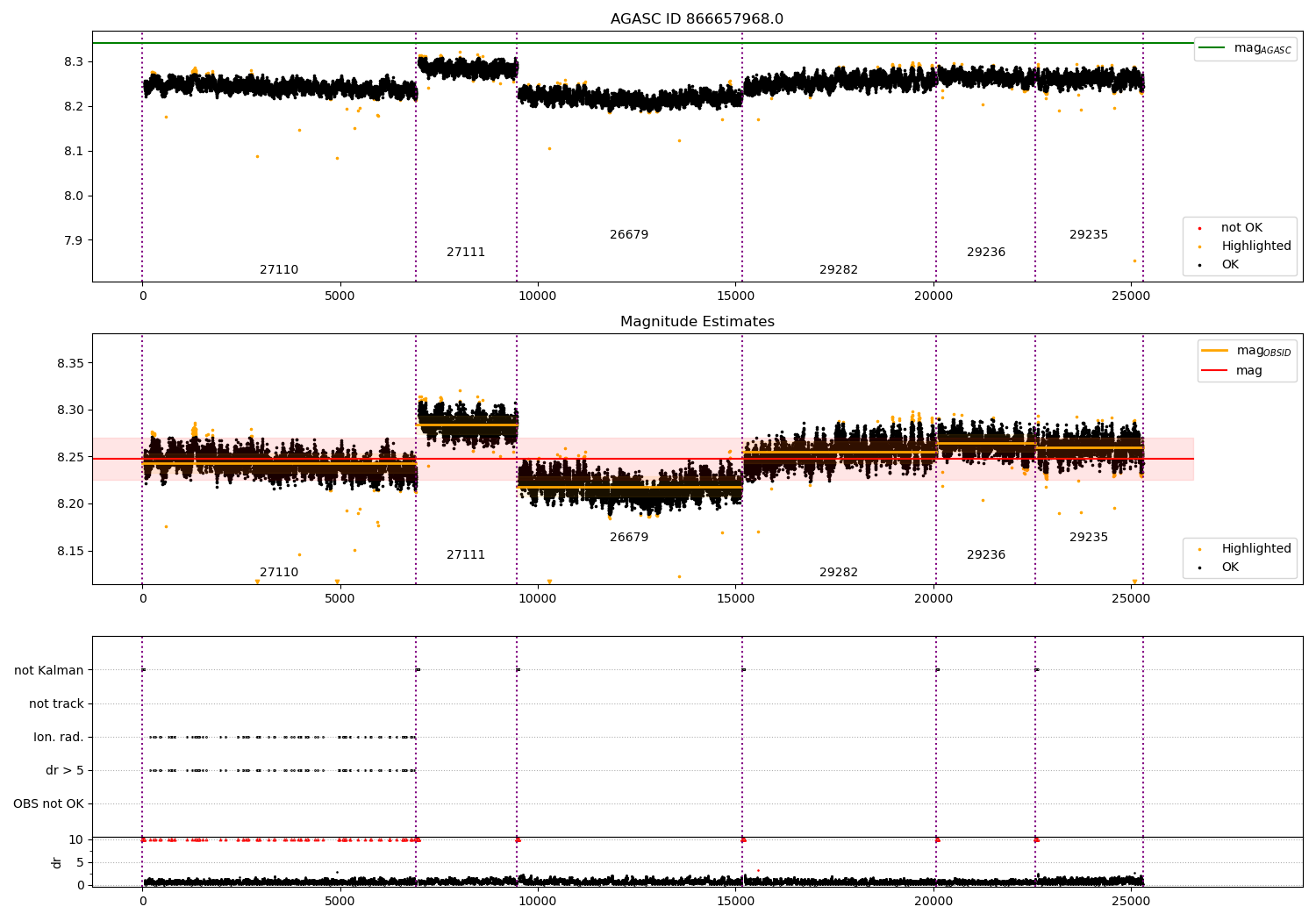Image resolution: width=1316 pixels, height=921 pixels.
Task: Click x-axis tick 0 on bottom plot
Action: (142, 902)
